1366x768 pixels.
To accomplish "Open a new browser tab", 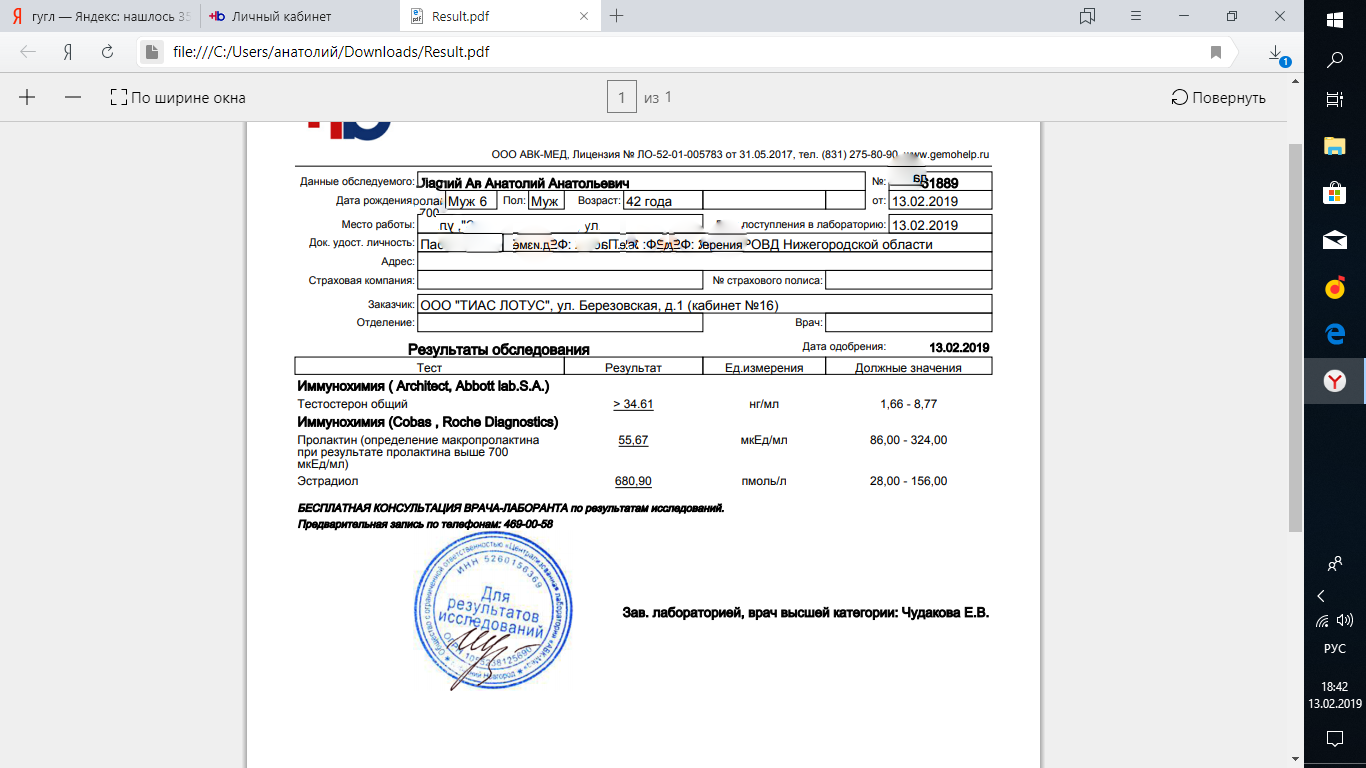I will coord(617,16).
